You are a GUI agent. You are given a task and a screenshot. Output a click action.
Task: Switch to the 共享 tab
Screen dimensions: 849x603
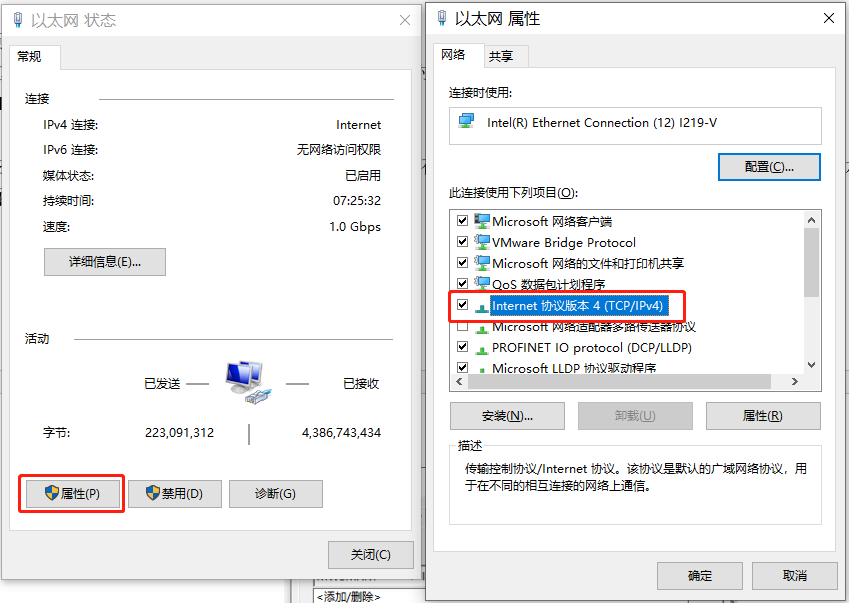(x=500, y=56)
